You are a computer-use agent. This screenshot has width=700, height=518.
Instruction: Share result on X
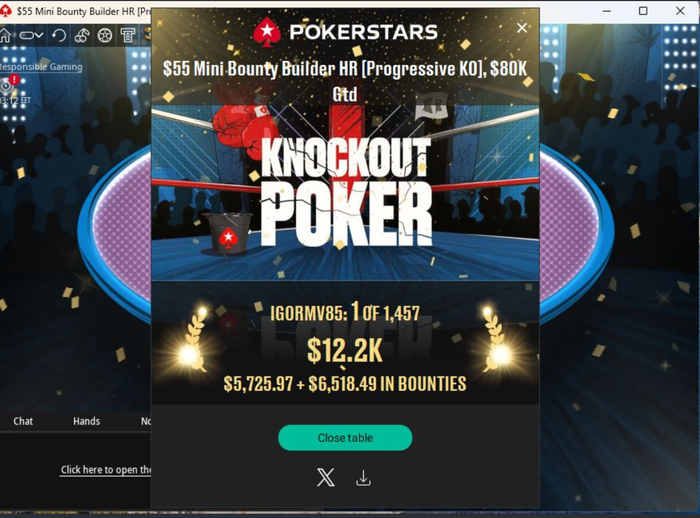pyautogui.click(x=325, y=478)
